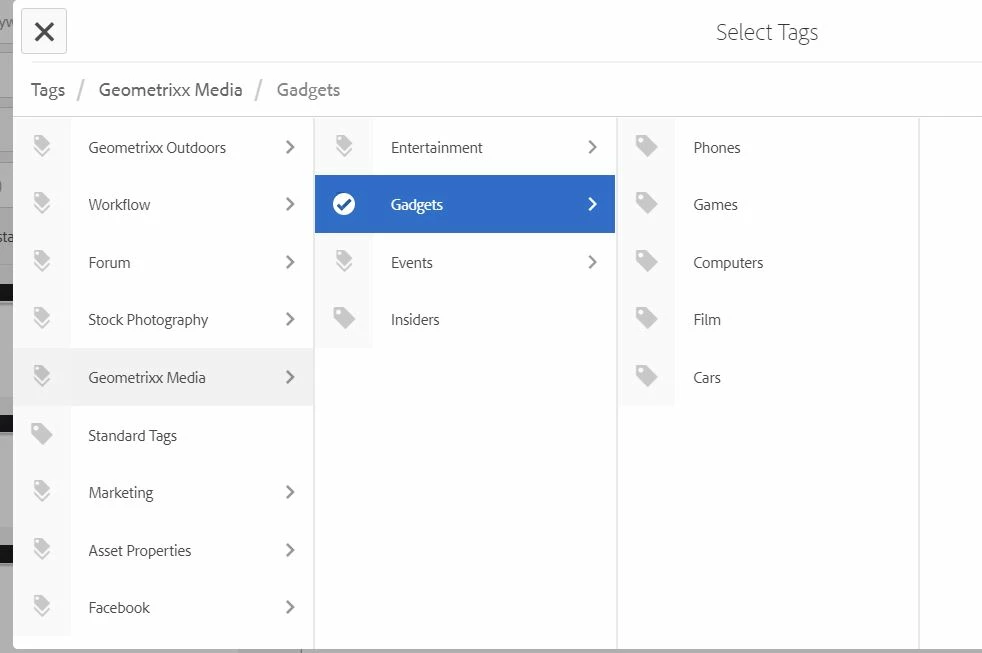
Task: Select Geometrixx Media row label
Action: [147, 378]
